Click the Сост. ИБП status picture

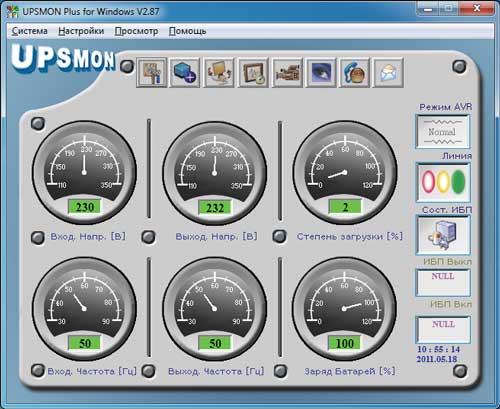(443, 235)
